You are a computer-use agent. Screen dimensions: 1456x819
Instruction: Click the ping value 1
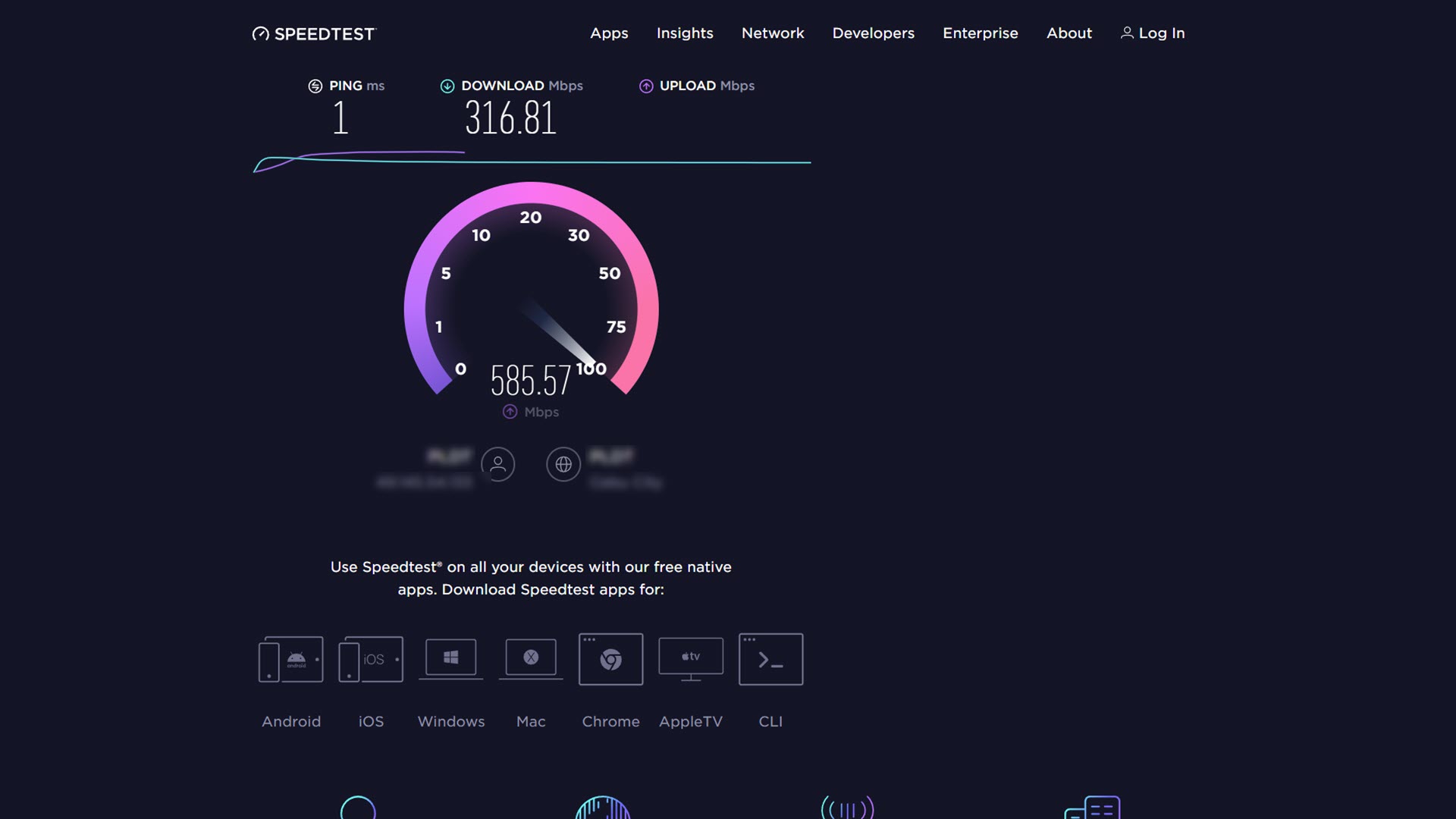(x=340, y=118)
